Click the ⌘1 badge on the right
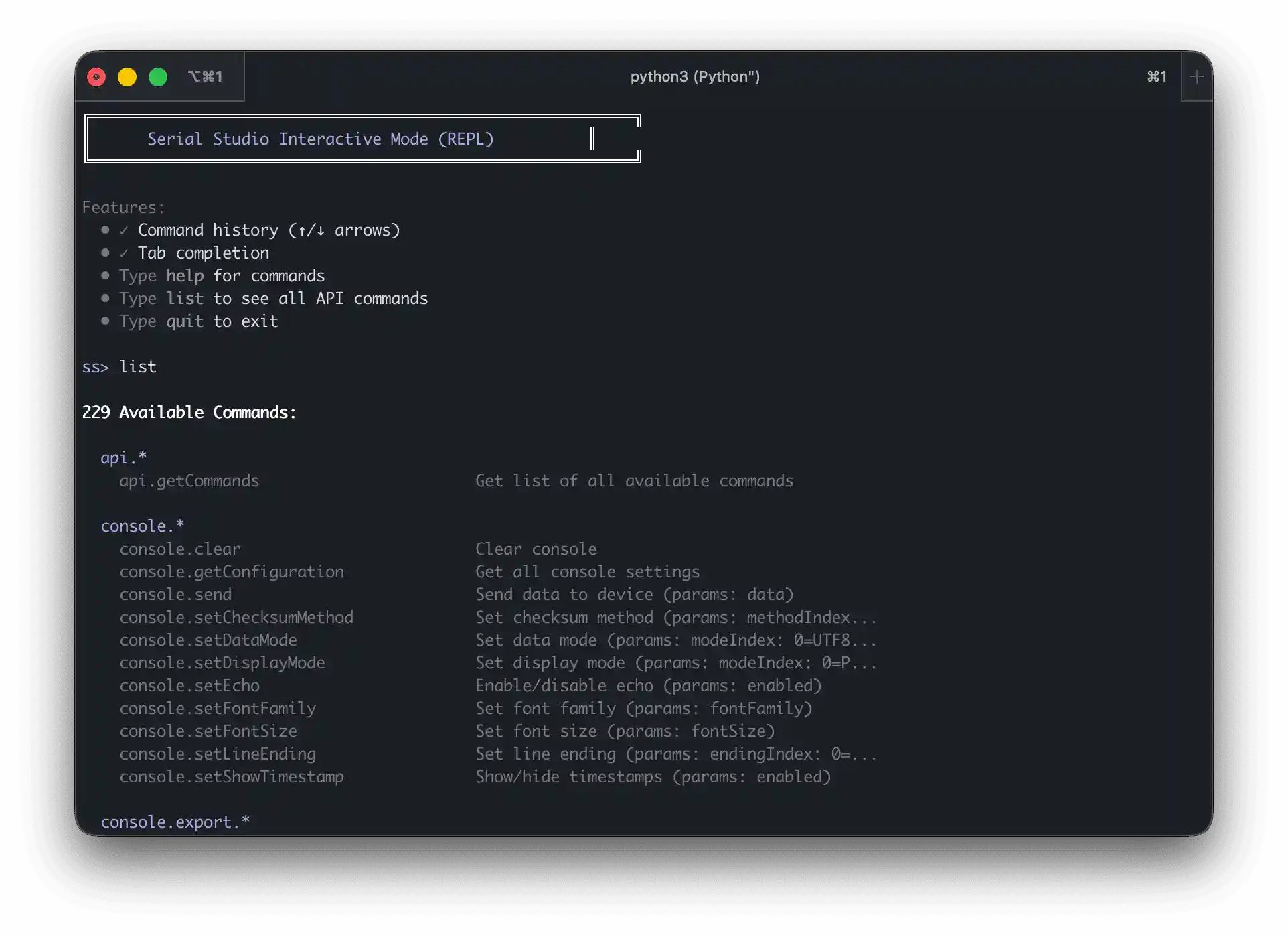The width and height of the screenshot is (1288, 935). (x=1156, y=76)
